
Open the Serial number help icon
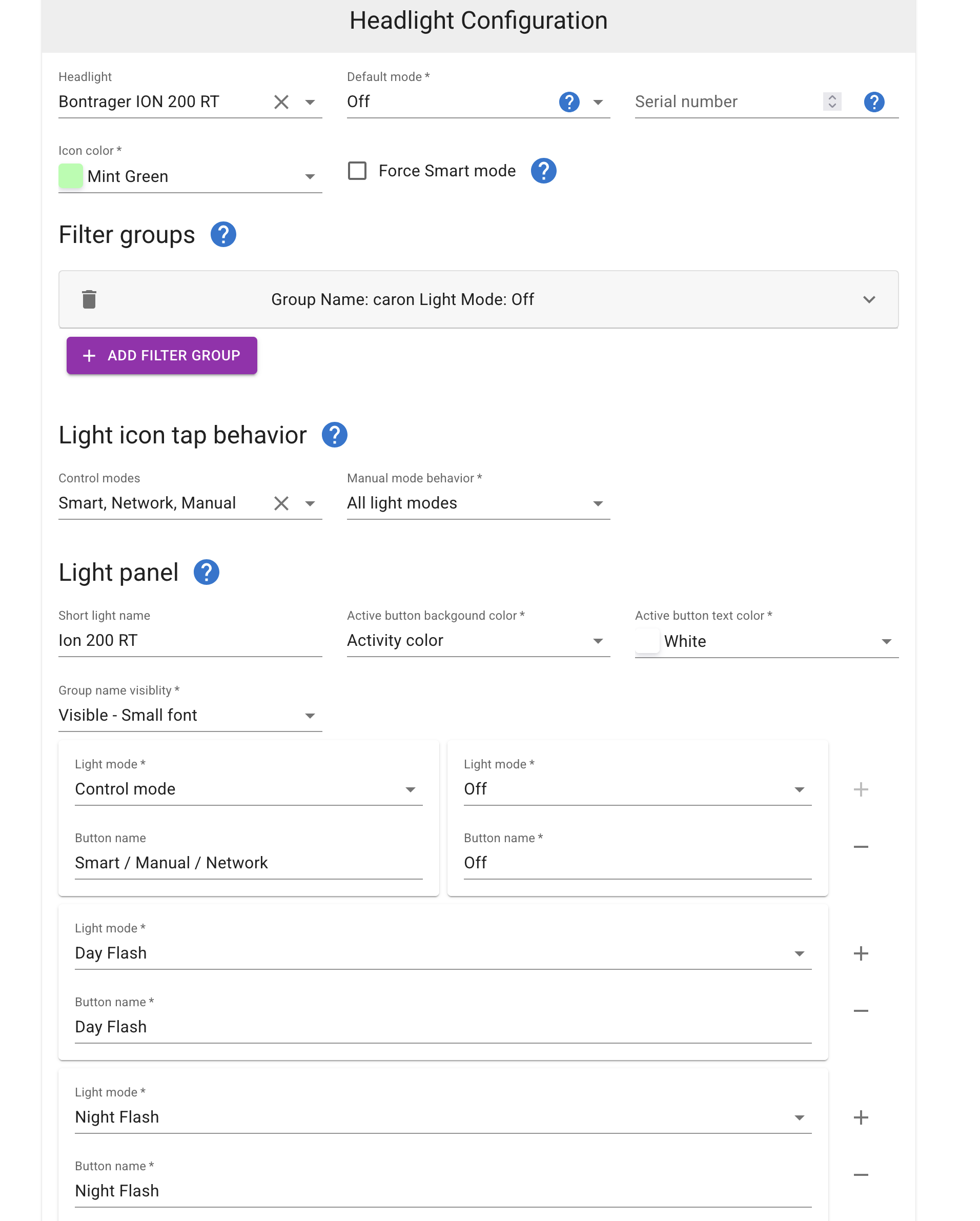coord(873,102)
